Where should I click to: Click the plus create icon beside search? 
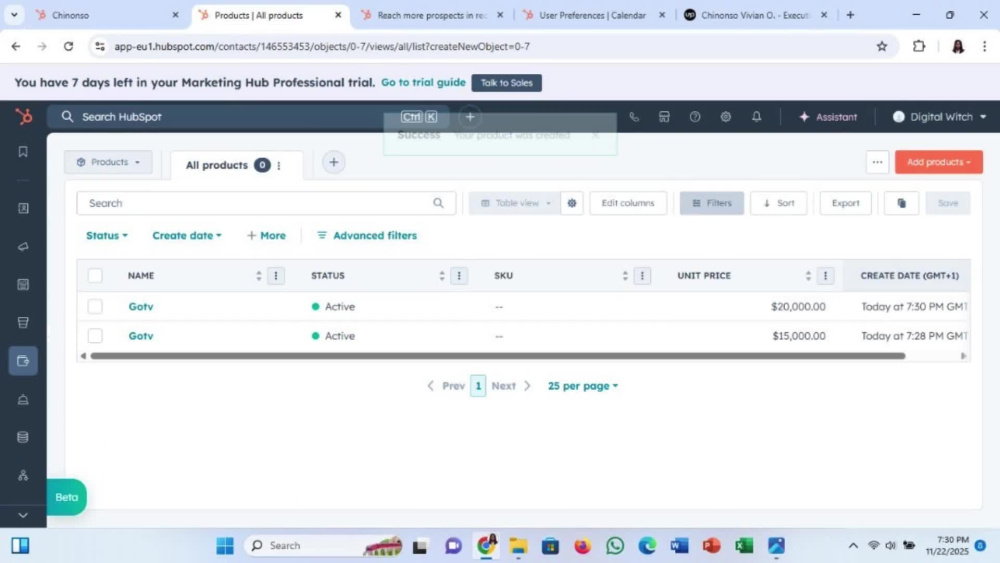click(470, 117)
